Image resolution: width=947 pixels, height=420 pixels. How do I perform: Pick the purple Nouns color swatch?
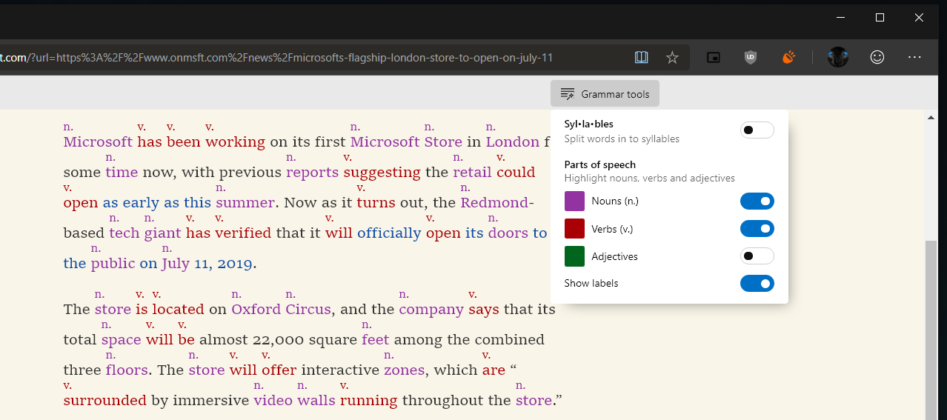pos(574,201)
